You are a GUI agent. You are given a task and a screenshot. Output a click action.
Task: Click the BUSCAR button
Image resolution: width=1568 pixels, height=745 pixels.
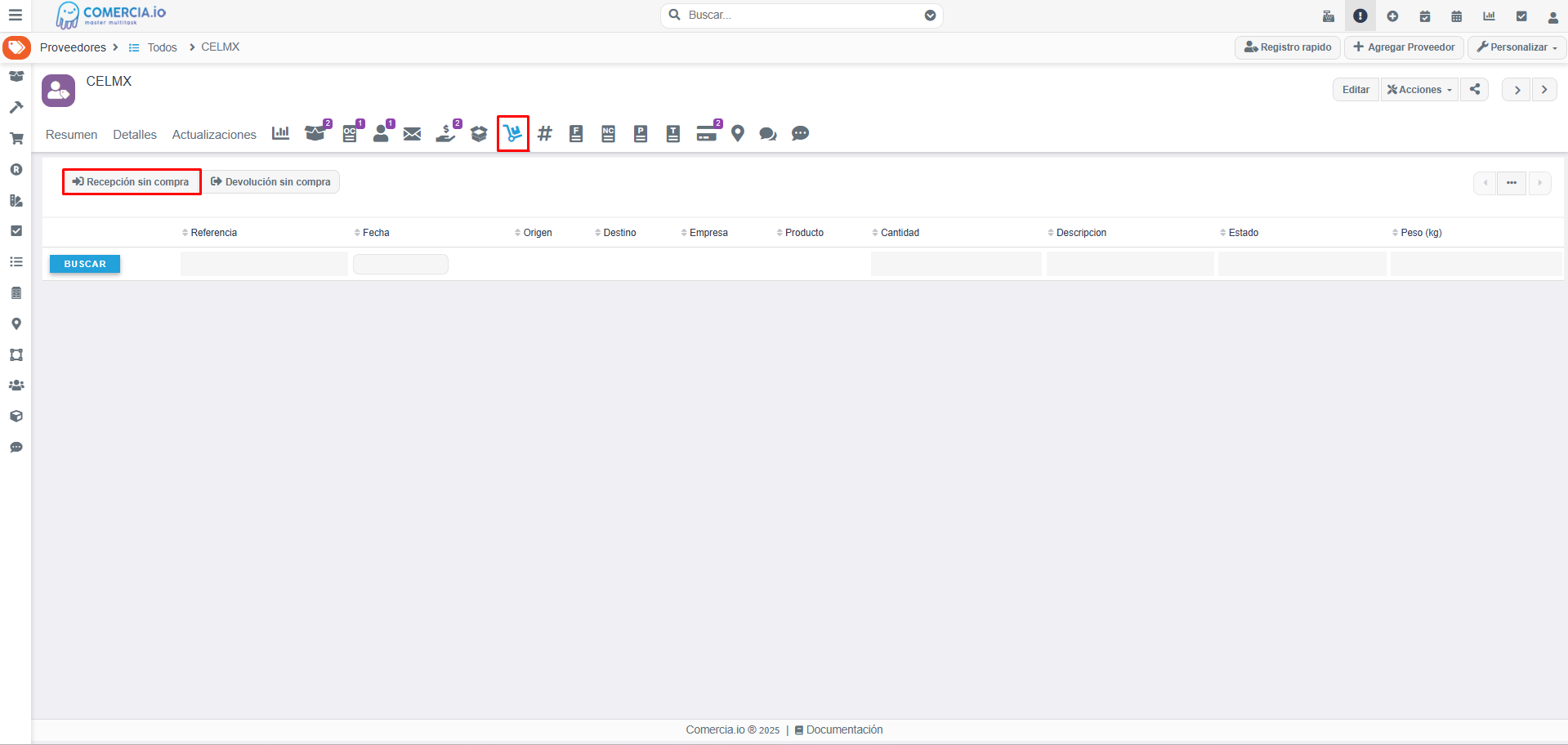(x=85, y=264)
